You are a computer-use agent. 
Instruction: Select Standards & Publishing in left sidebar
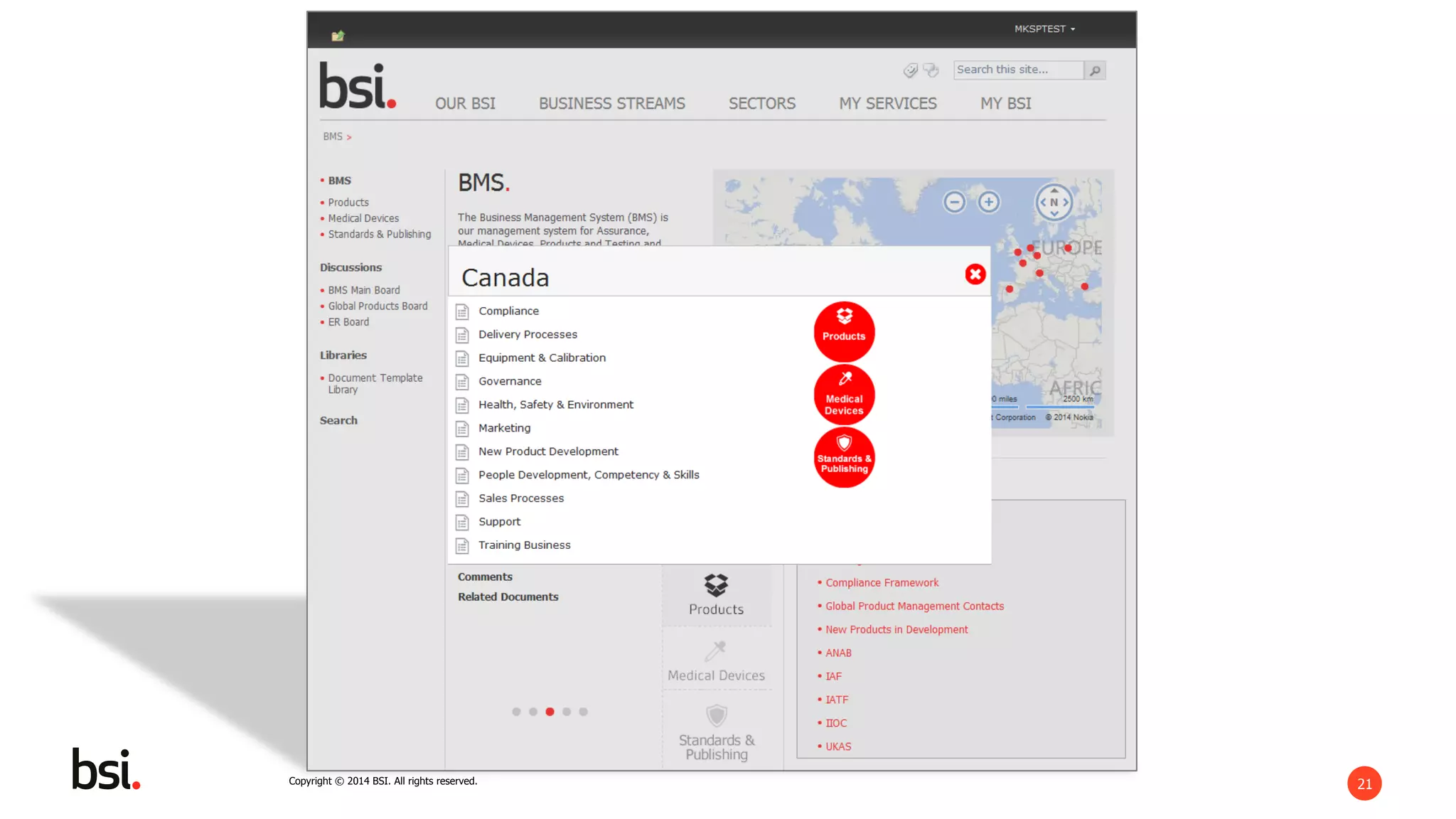pos(380,234)
